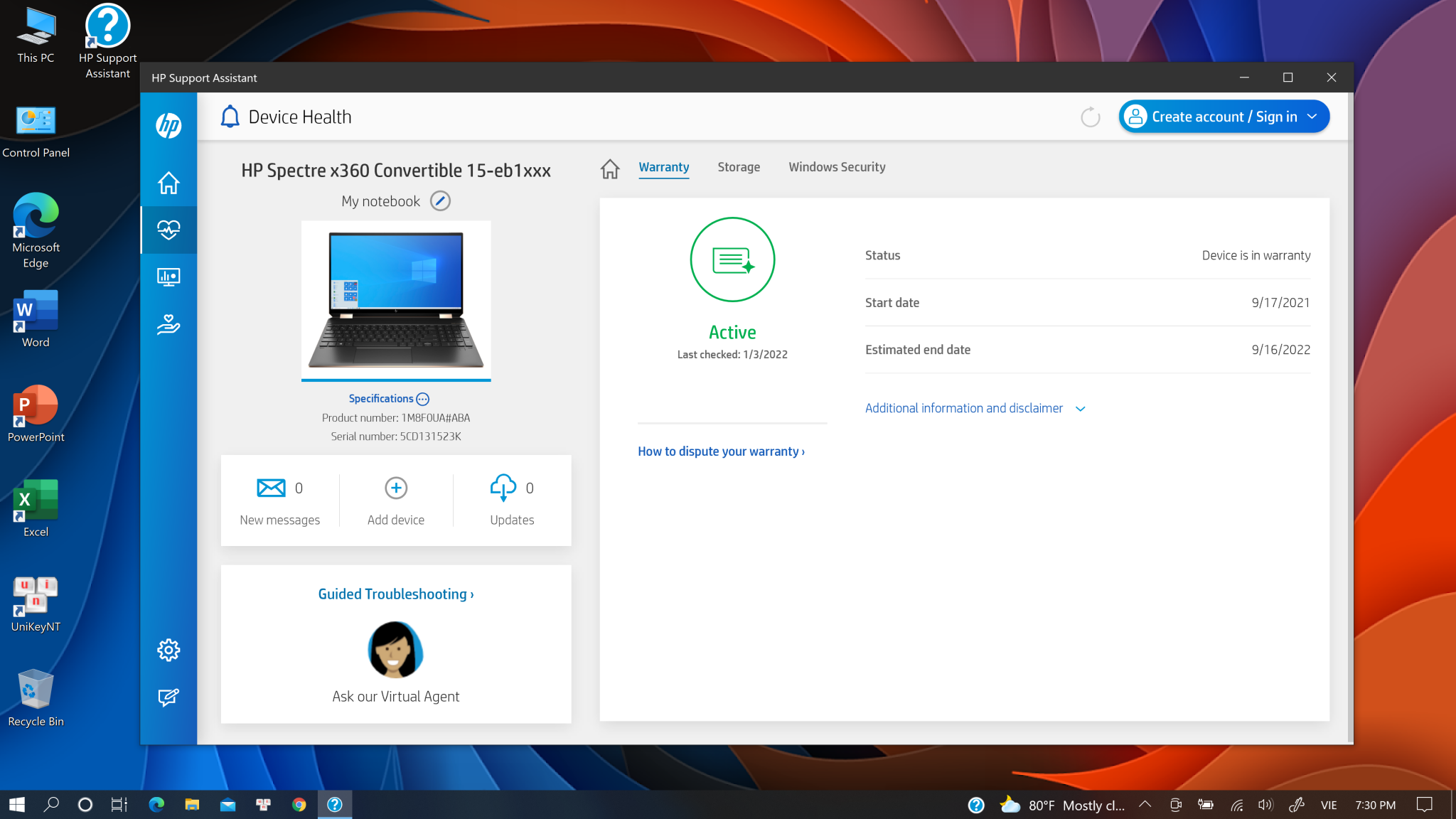Open the diagnostics monitor sidebar icon

tap(168, 277)
